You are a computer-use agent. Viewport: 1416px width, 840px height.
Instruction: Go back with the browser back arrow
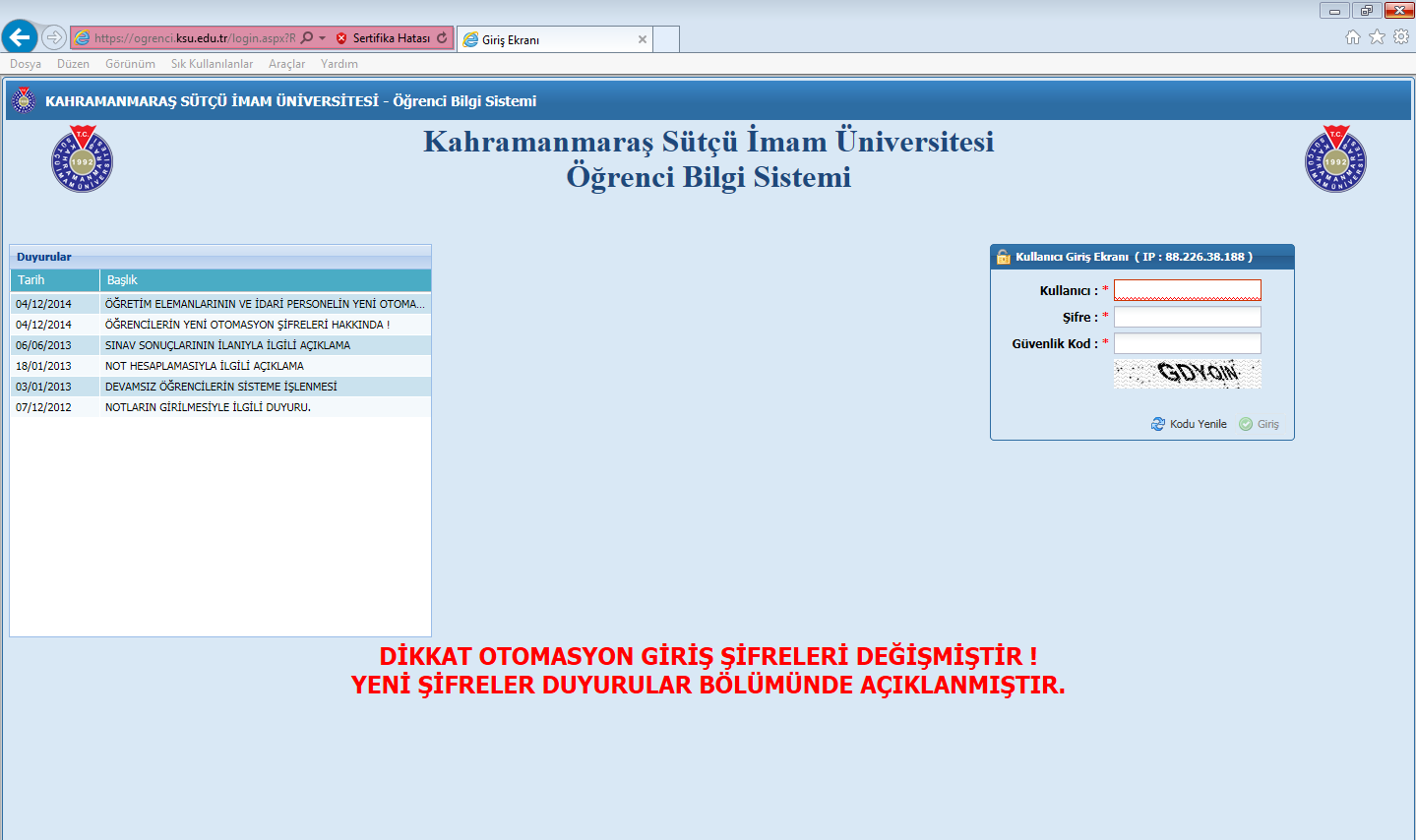coord(20,37)
